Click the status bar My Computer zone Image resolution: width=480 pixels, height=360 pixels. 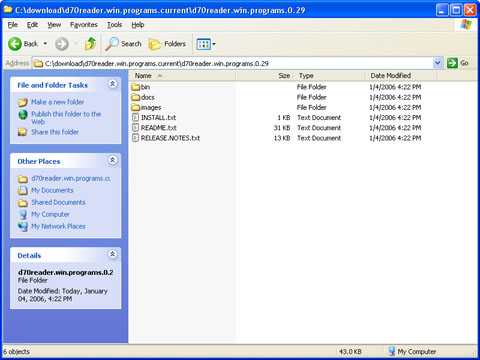(x=412, y=352)
